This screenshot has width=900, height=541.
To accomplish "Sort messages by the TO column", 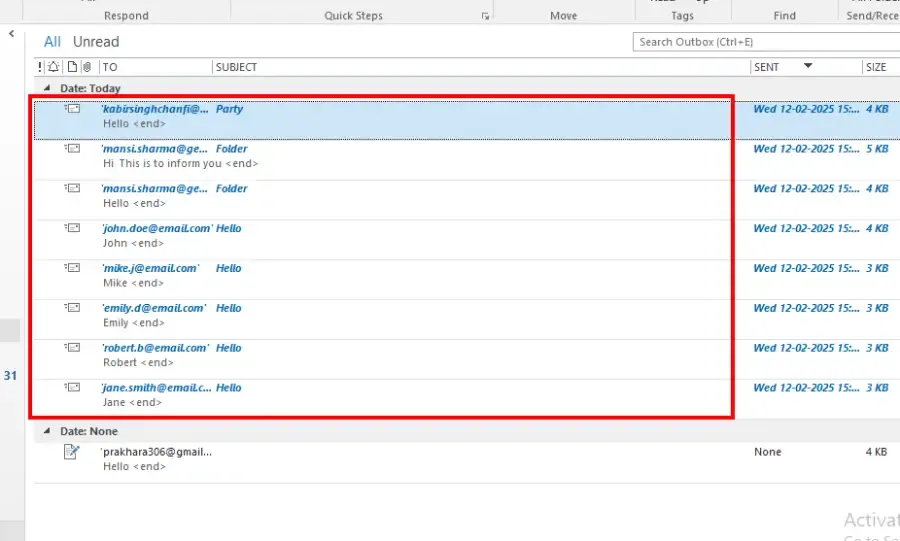I will point(110,67).
